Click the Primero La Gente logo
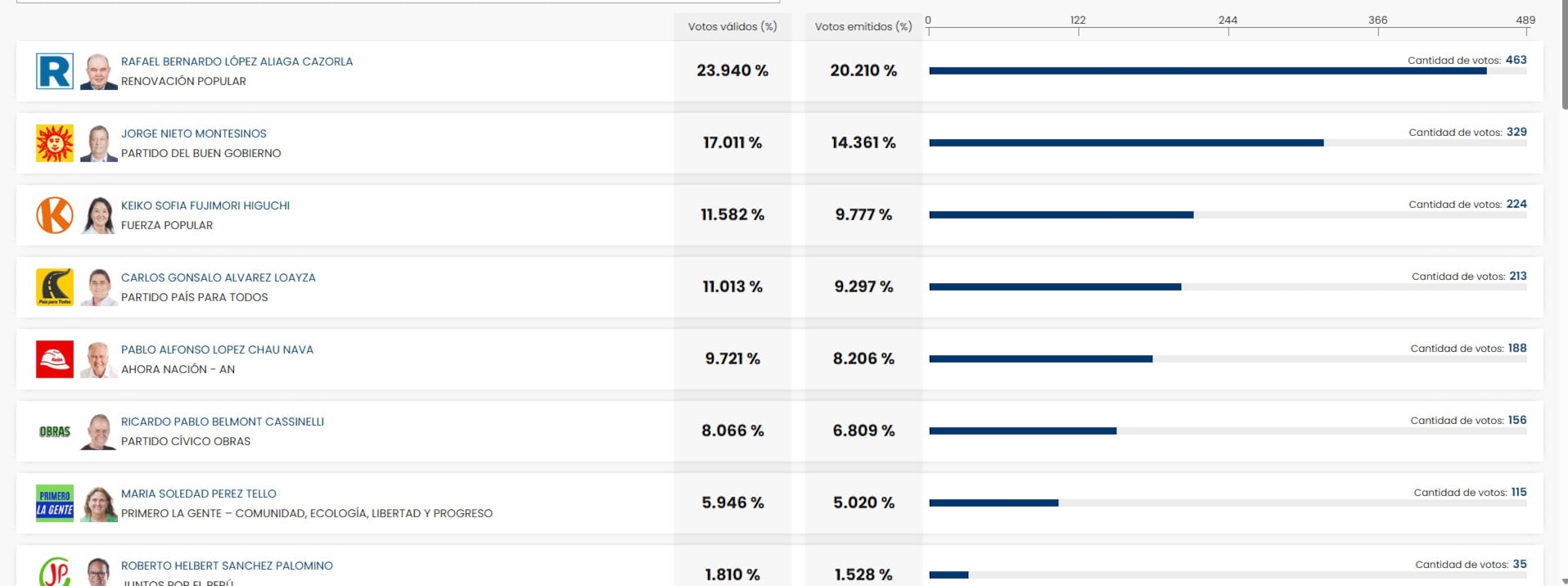This screenshot has width=1568, height=586. 55,503
